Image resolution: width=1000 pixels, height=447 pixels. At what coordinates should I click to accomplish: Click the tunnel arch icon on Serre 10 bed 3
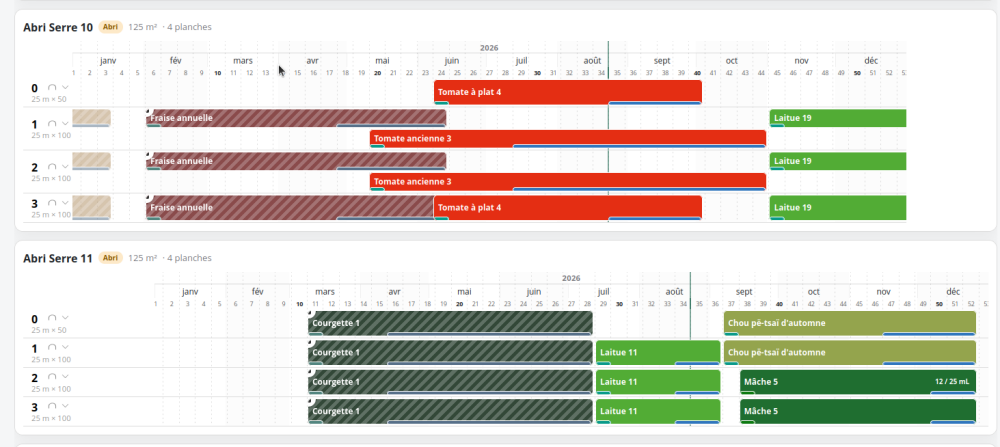52,203
